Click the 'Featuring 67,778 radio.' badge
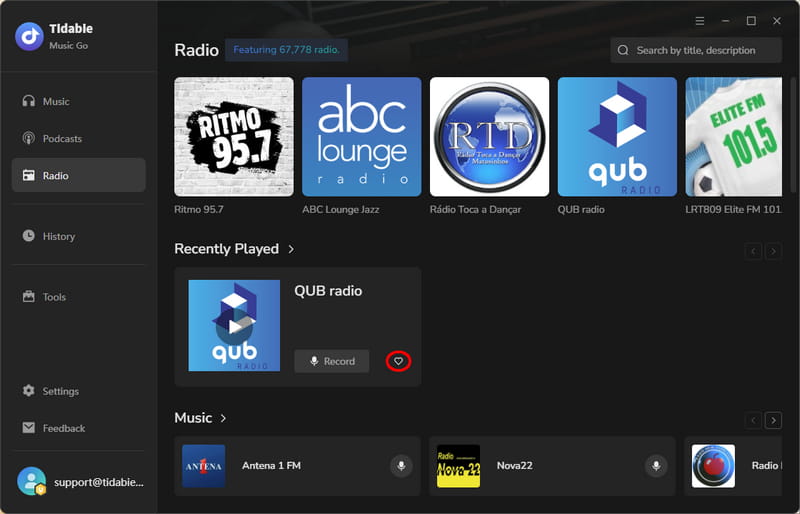The image size is (800, 514). 286,50
